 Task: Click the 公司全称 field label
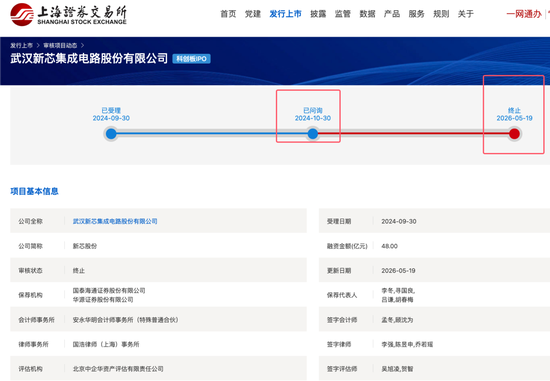tap(31, 221)
